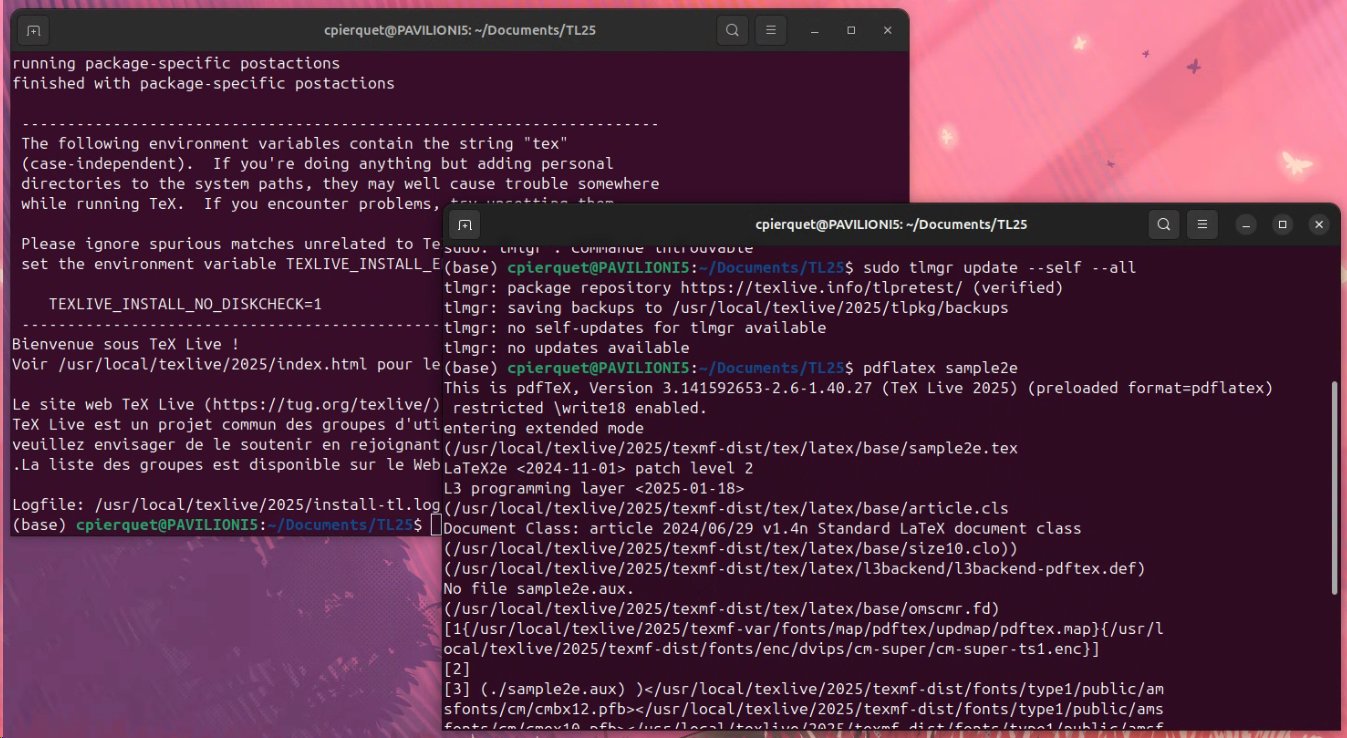Click "LaTeX2e <2024-11-01> patch level 2" line
This screenshot has width=1347, height=738.
[598, 468]
